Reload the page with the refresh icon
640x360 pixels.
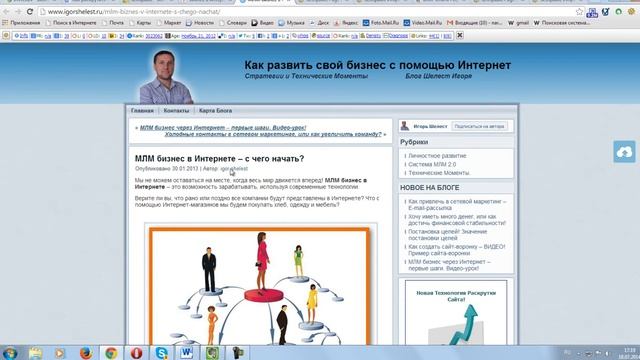pos(30,12)
